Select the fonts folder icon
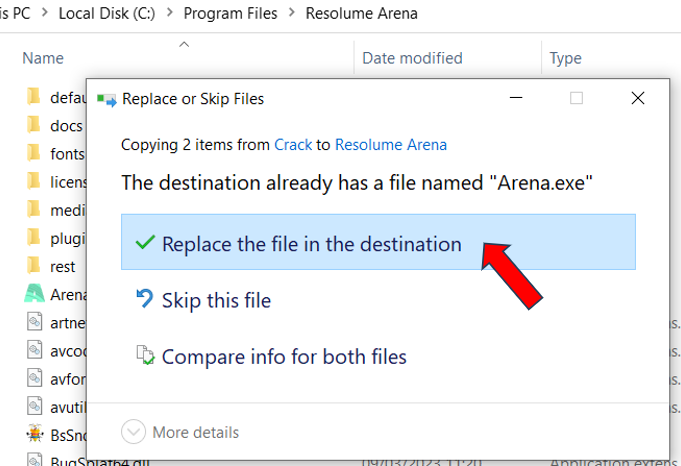The width and height of the screenshot is (681, 466). 34,153
